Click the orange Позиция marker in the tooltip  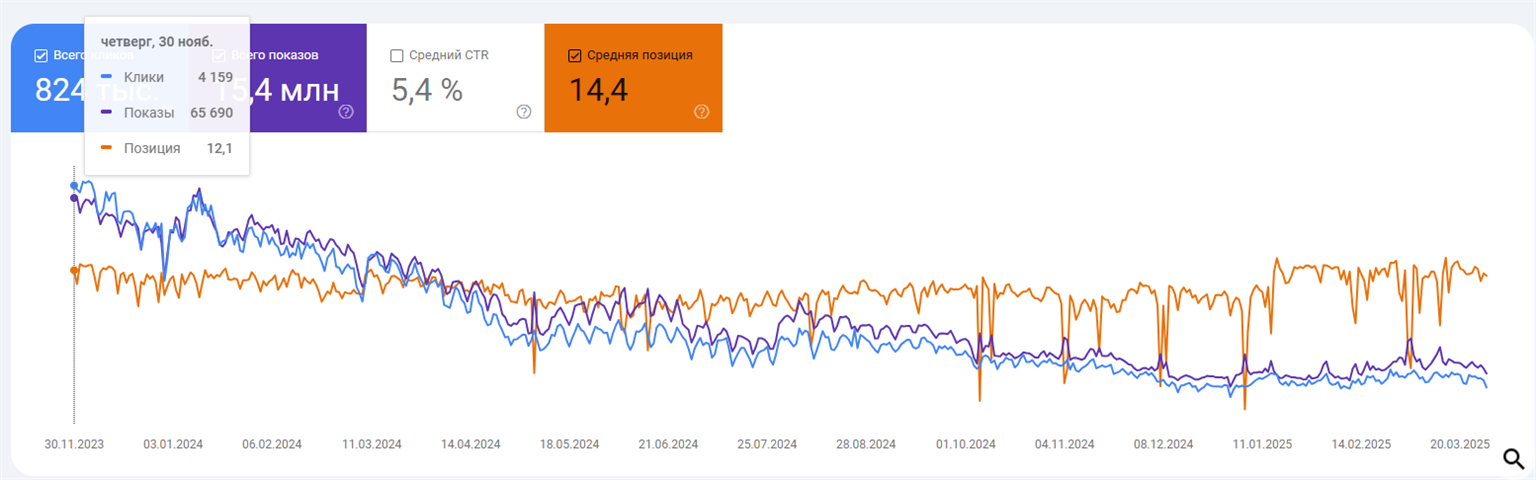coord(106,148)
